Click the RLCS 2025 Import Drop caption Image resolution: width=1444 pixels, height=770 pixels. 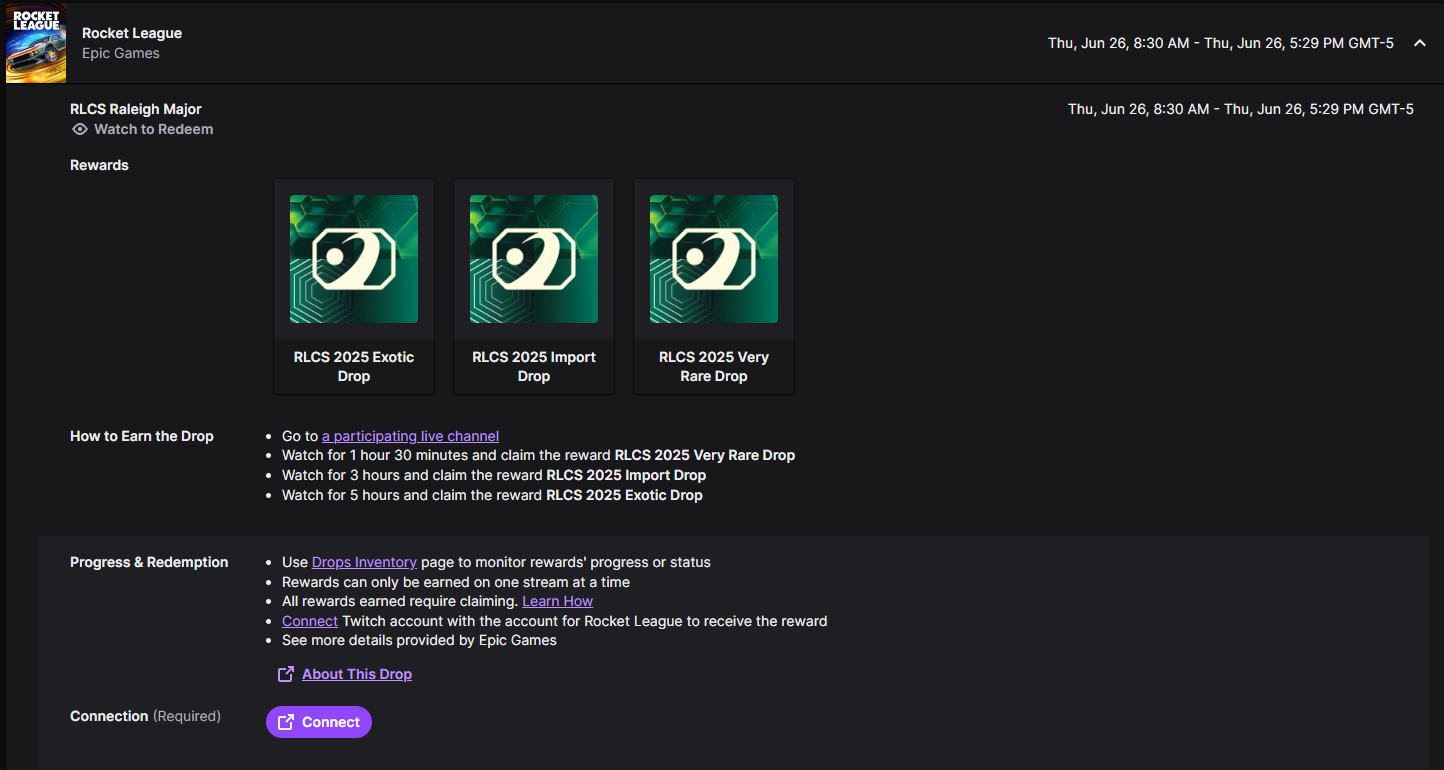point(534,367)
